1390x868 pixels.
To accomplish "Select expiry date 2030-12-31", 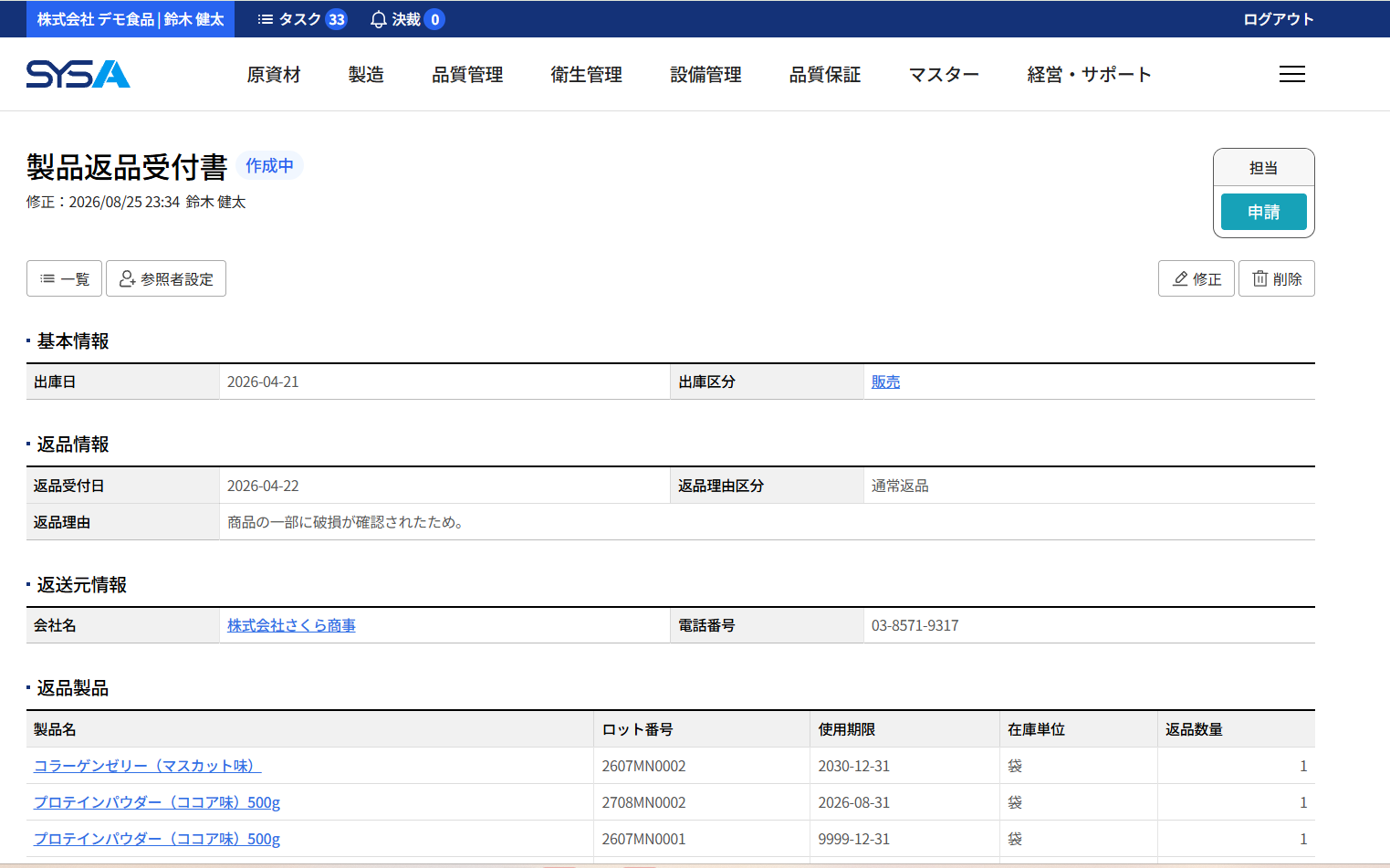I will click(853, 766).
